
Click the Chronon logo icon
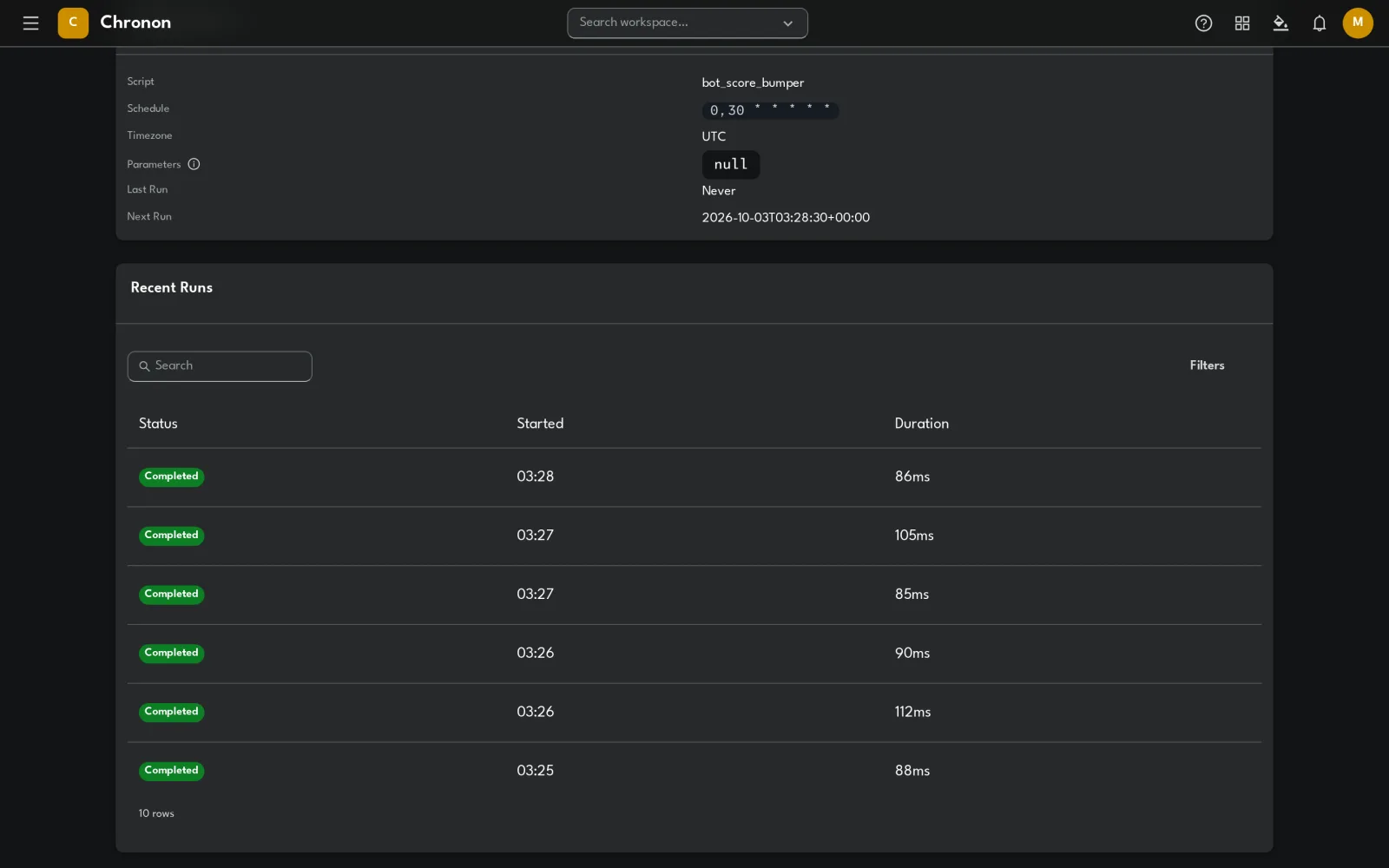coord(73,23)
